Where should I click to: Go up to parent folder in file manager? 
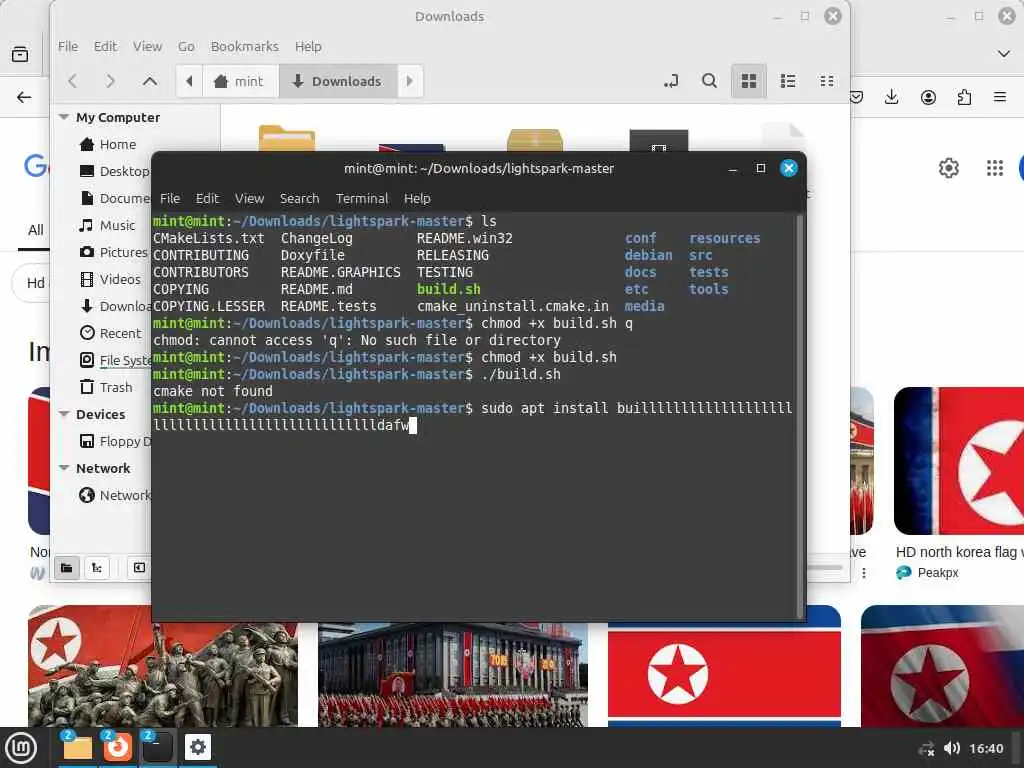tap(150, 81)
